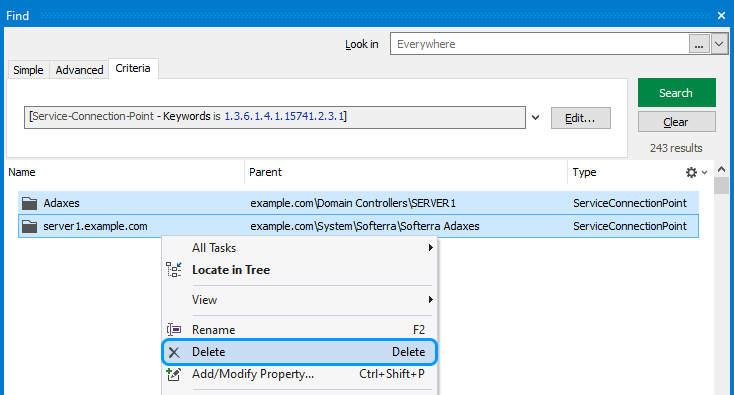Click the 243 results count text
734x395 pixels.
coord(676,148)
